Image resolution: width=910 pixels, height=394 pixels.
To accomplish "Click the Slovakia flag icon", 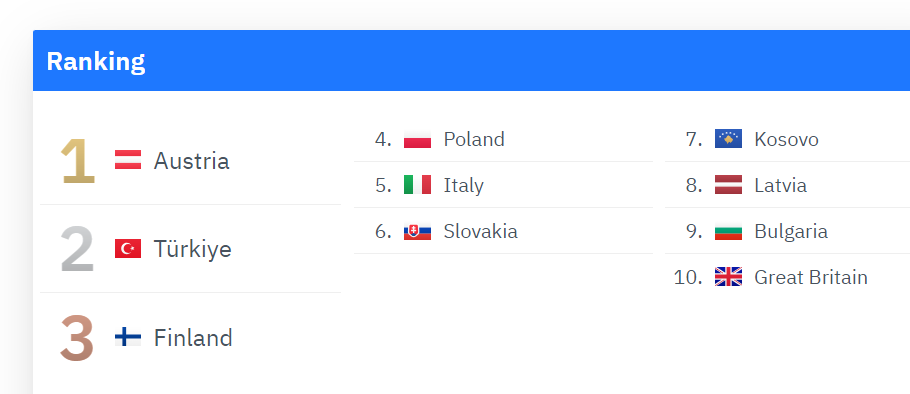I will pos(417,231).
